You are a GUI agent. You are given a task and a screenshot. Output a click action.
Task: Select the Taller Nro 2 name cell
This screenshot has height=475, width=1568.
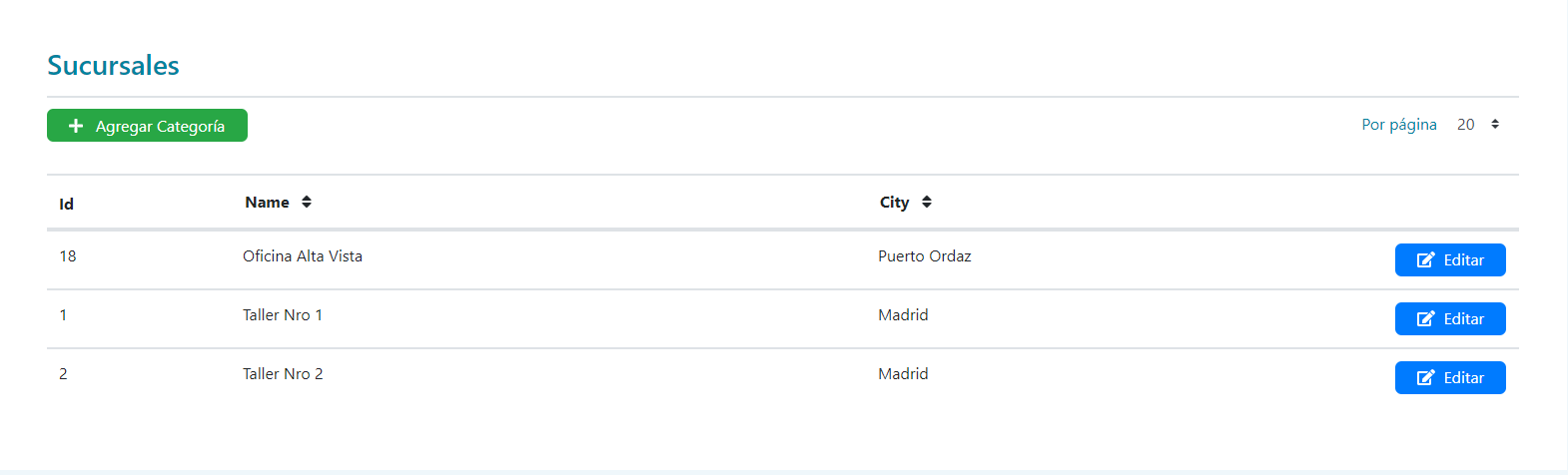[283, 374]
